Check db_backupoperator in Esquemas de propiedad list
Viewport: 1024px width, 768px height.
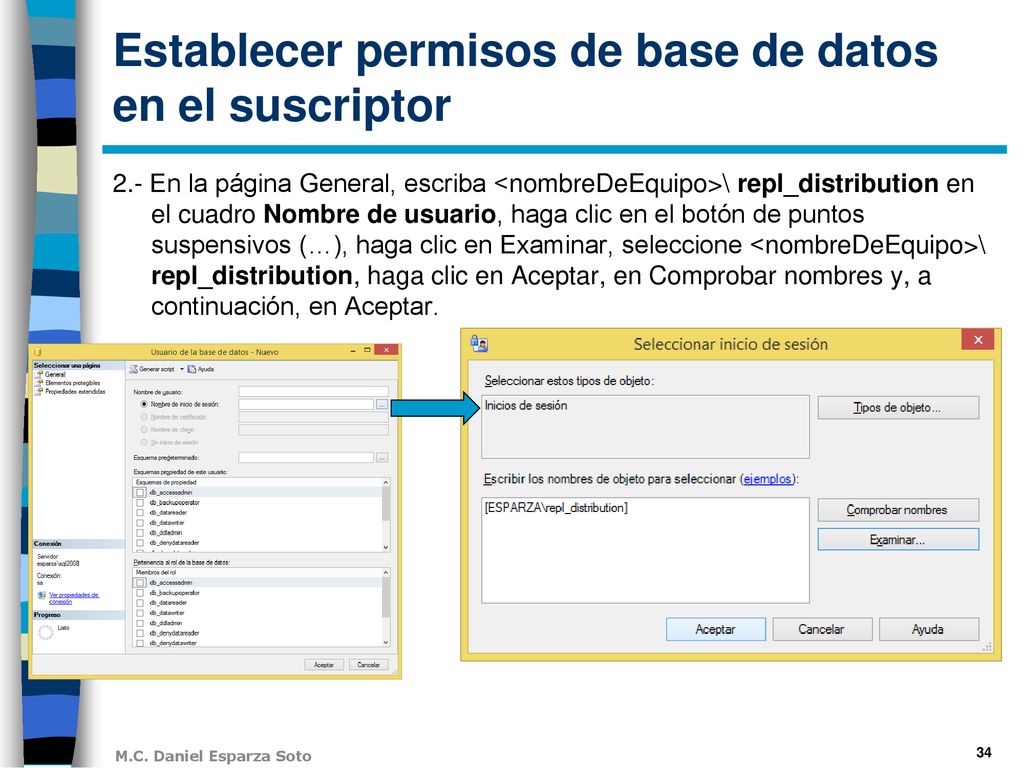click(140, 503)
